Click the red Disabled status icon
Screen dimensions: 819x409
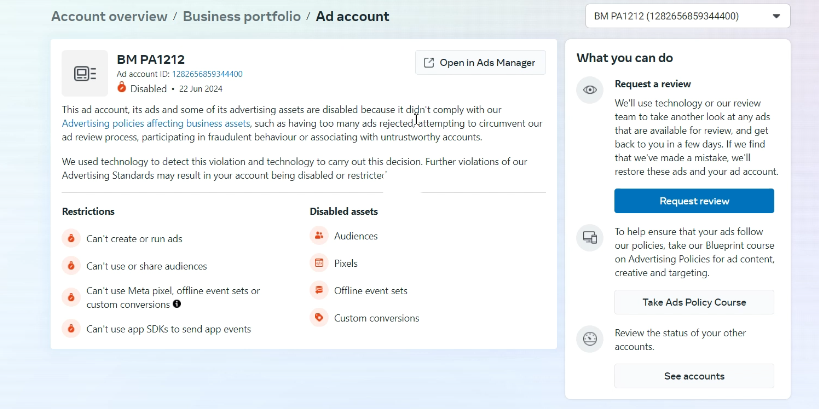click(x=122, y=88)
